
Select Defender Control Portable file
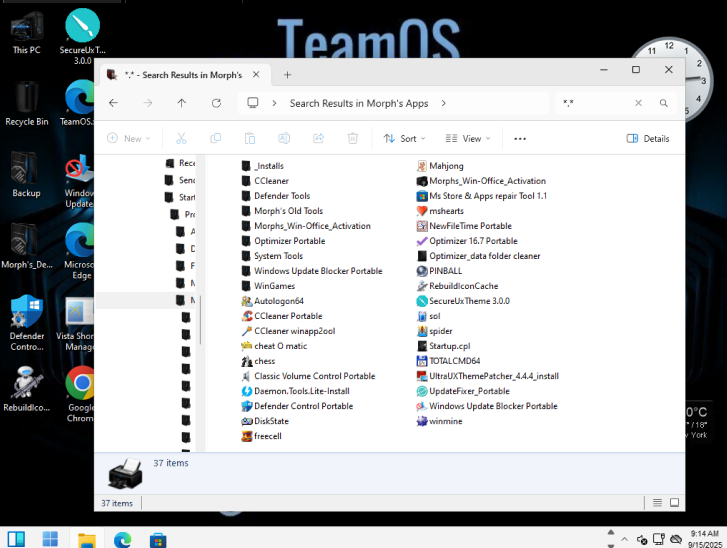pyautogui.click(x=297, y=406)
